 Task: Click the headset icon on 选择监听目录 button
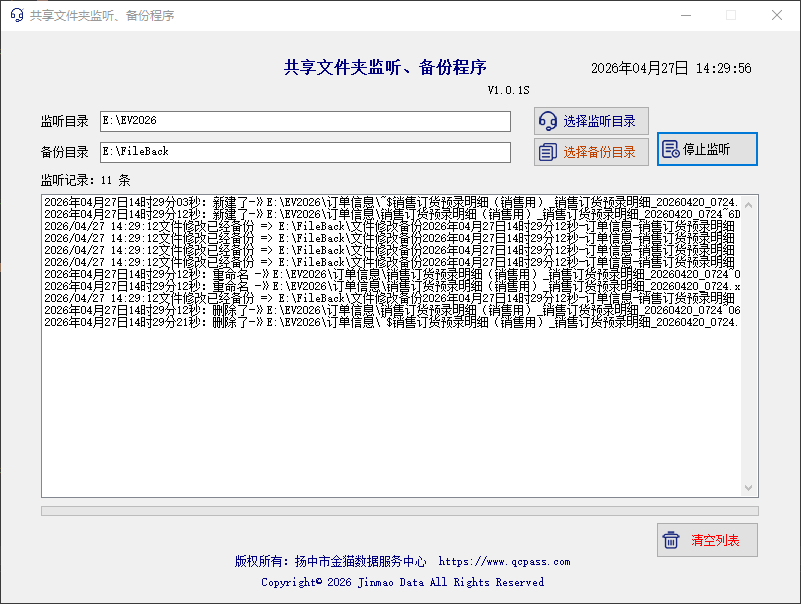click(x=550, y=120)
